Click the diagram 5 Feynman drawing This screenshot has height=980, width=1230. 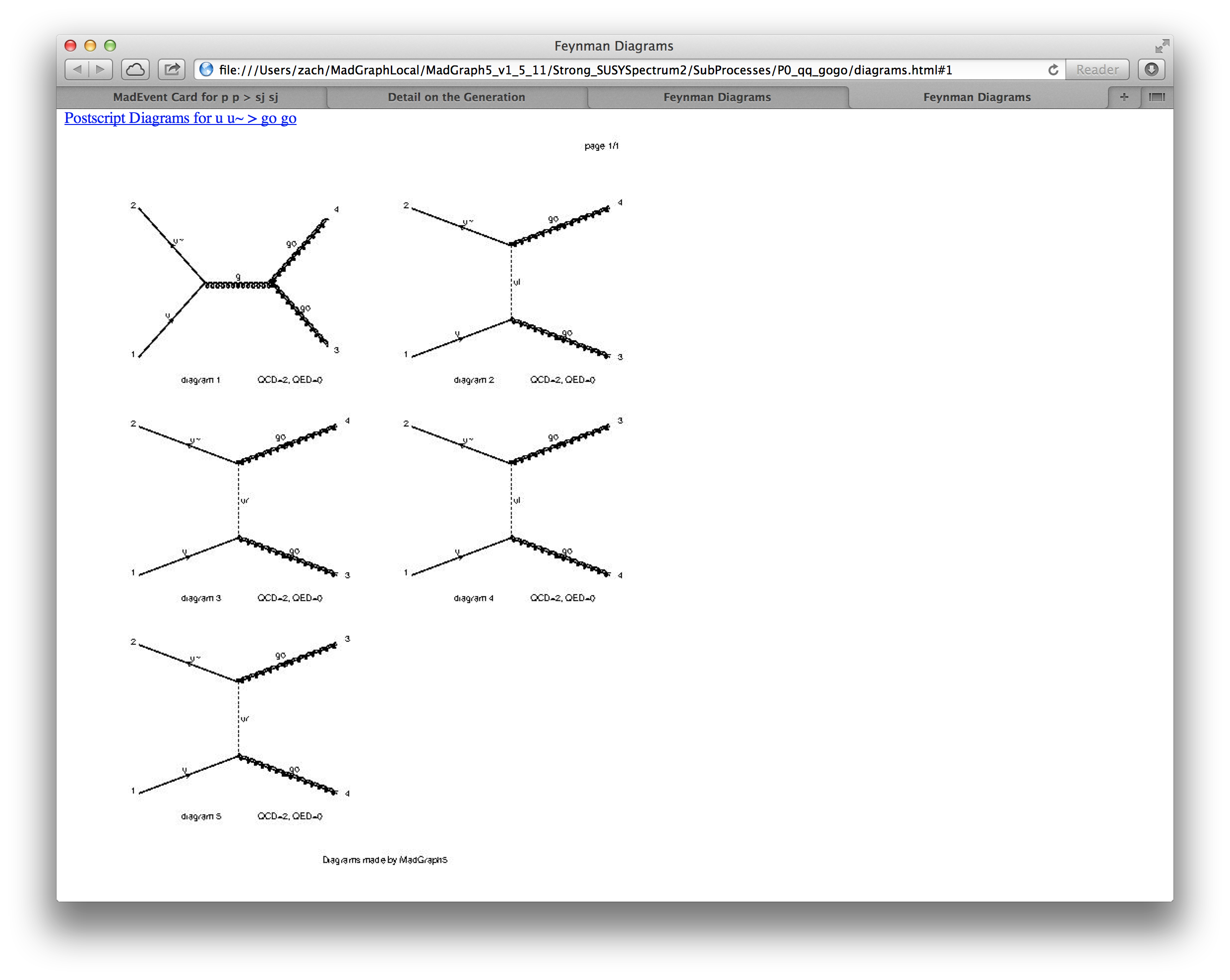pyautogui.click(x=238, y=718)
